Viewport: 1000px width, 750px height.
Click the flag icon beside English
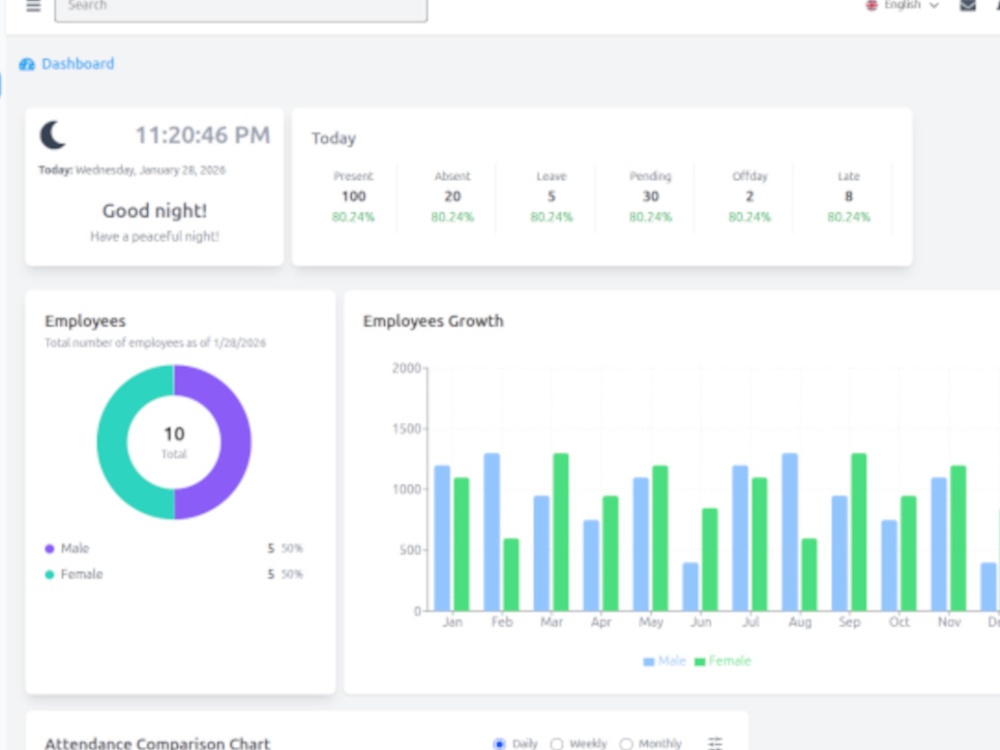(x=871, y=5)
